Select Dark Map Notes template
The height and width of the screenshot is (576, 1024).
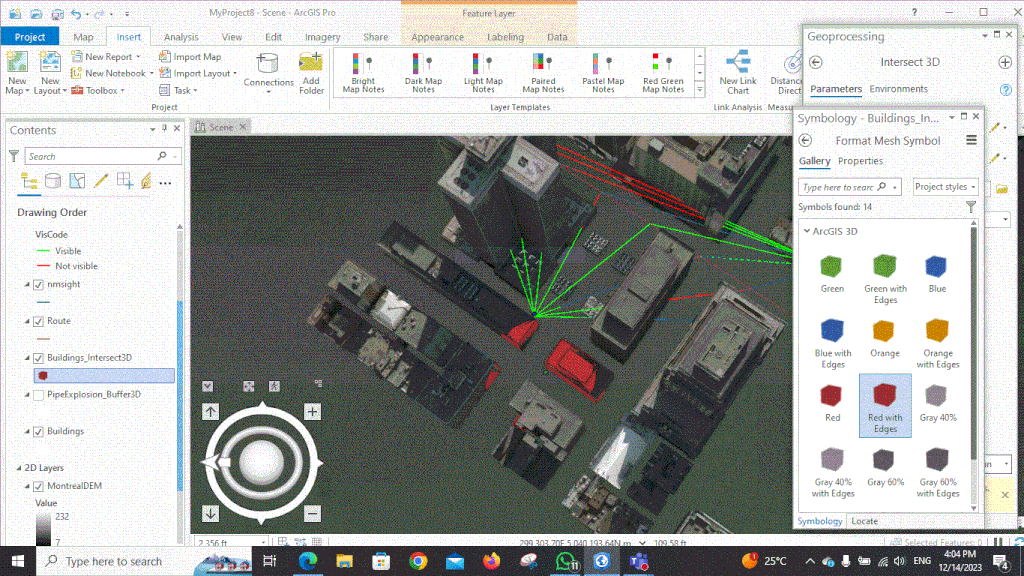click(423, 72)
